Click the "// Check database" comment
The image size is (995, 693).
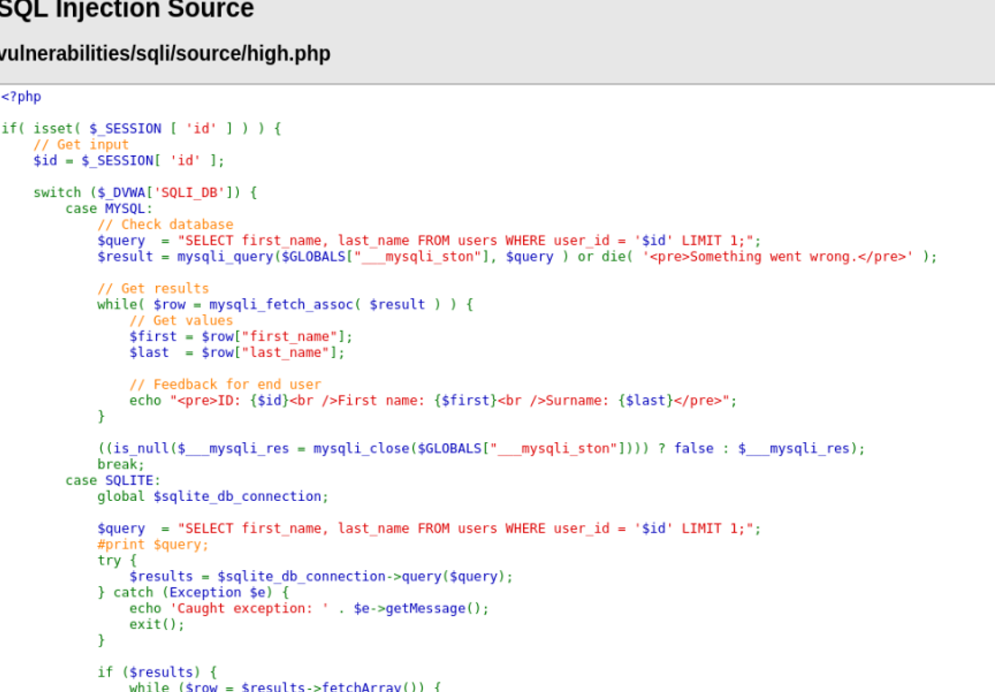[x=165, y=225]
